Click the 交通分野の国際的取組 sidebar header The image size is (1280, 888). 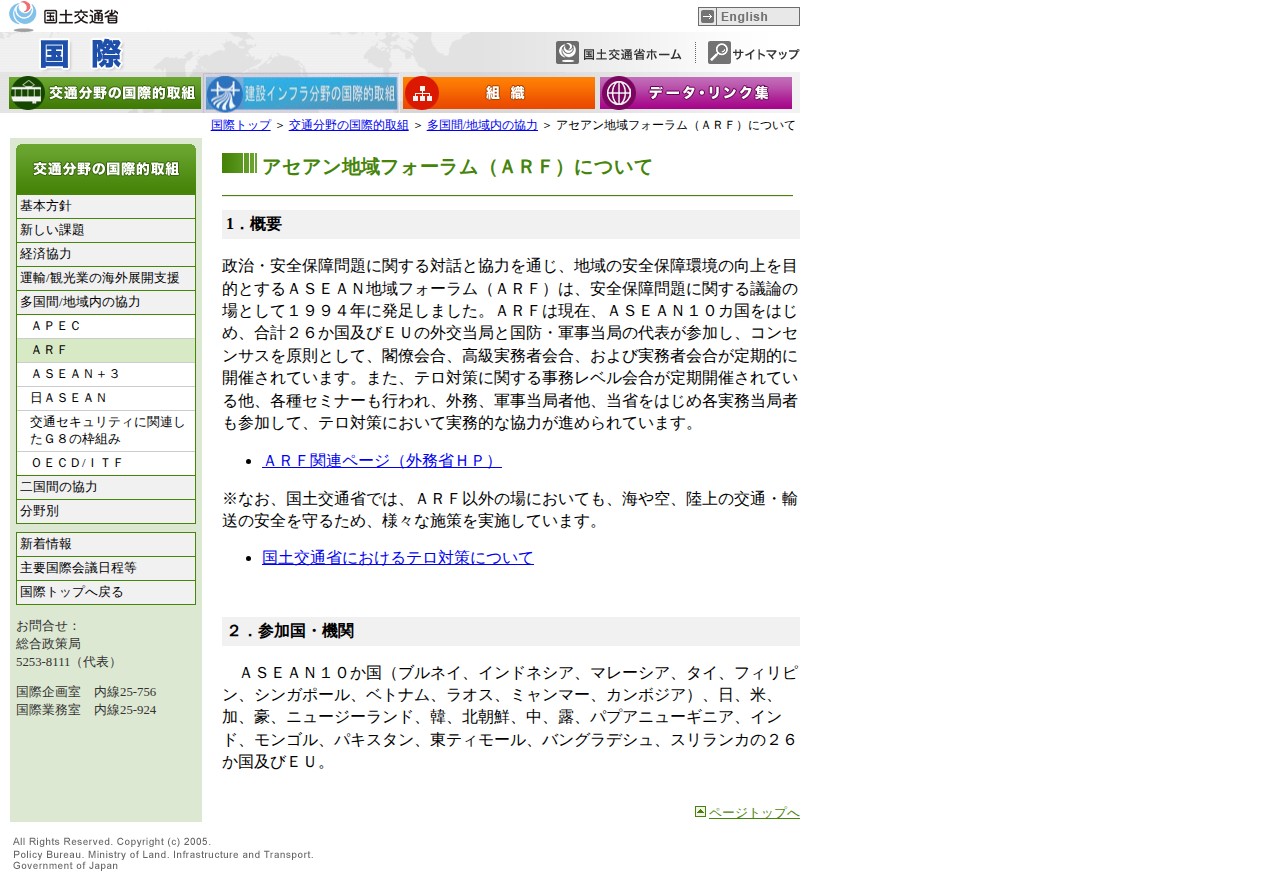click(106, 169)
